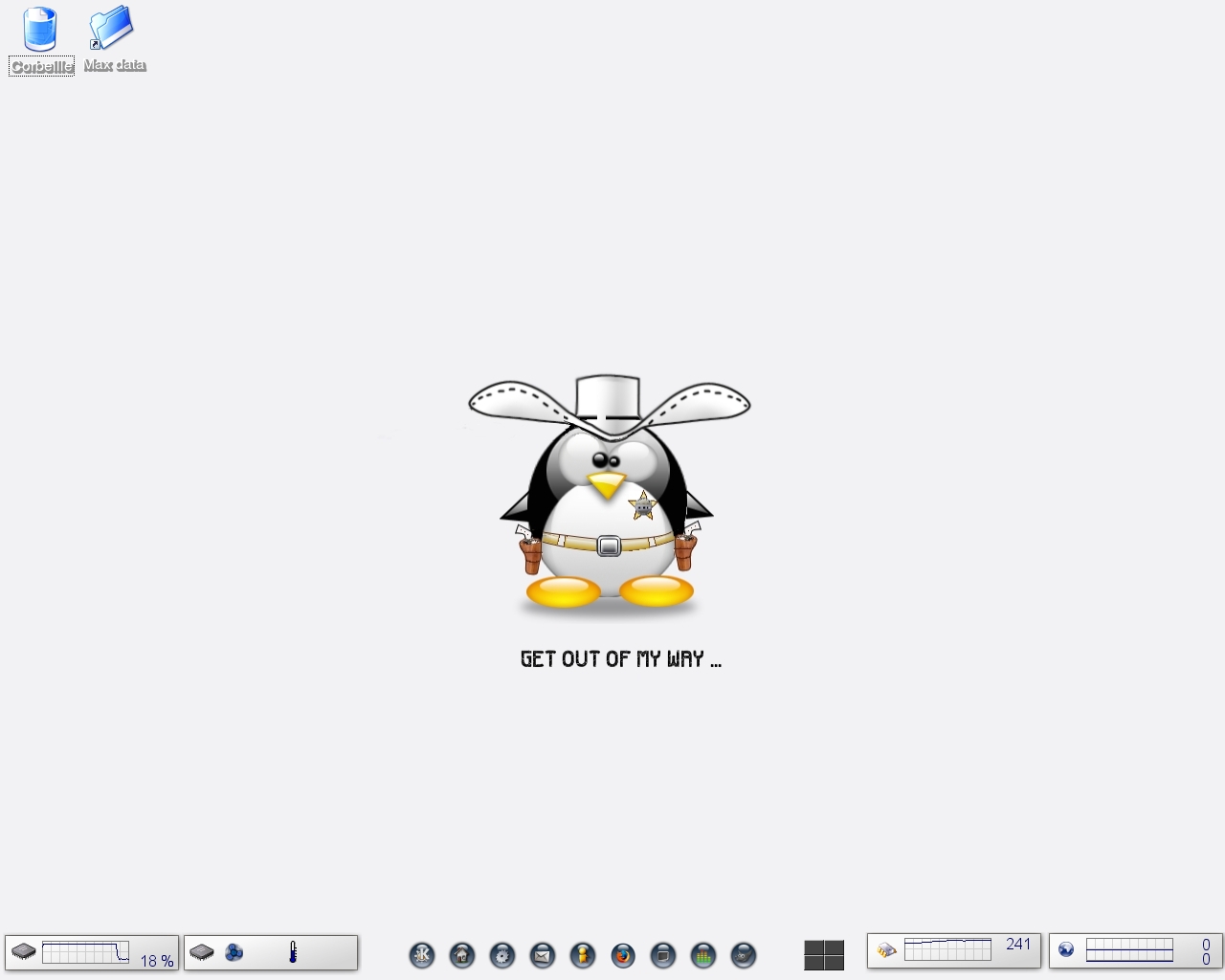Viewport: 1225px width, 980px height.
Task: Click the memory RAM chip icon
Action: 887,950
